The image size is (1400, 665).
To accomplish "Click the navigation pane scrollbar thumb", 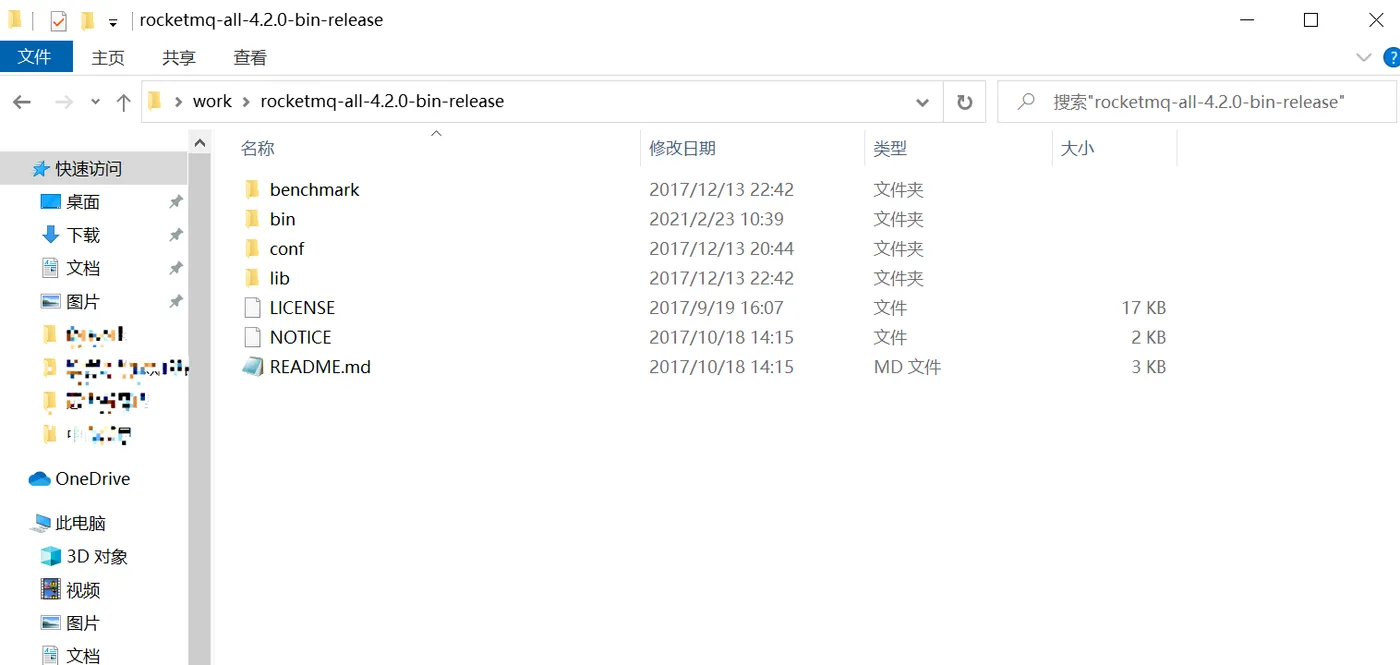I will click(x=200, y=410).
